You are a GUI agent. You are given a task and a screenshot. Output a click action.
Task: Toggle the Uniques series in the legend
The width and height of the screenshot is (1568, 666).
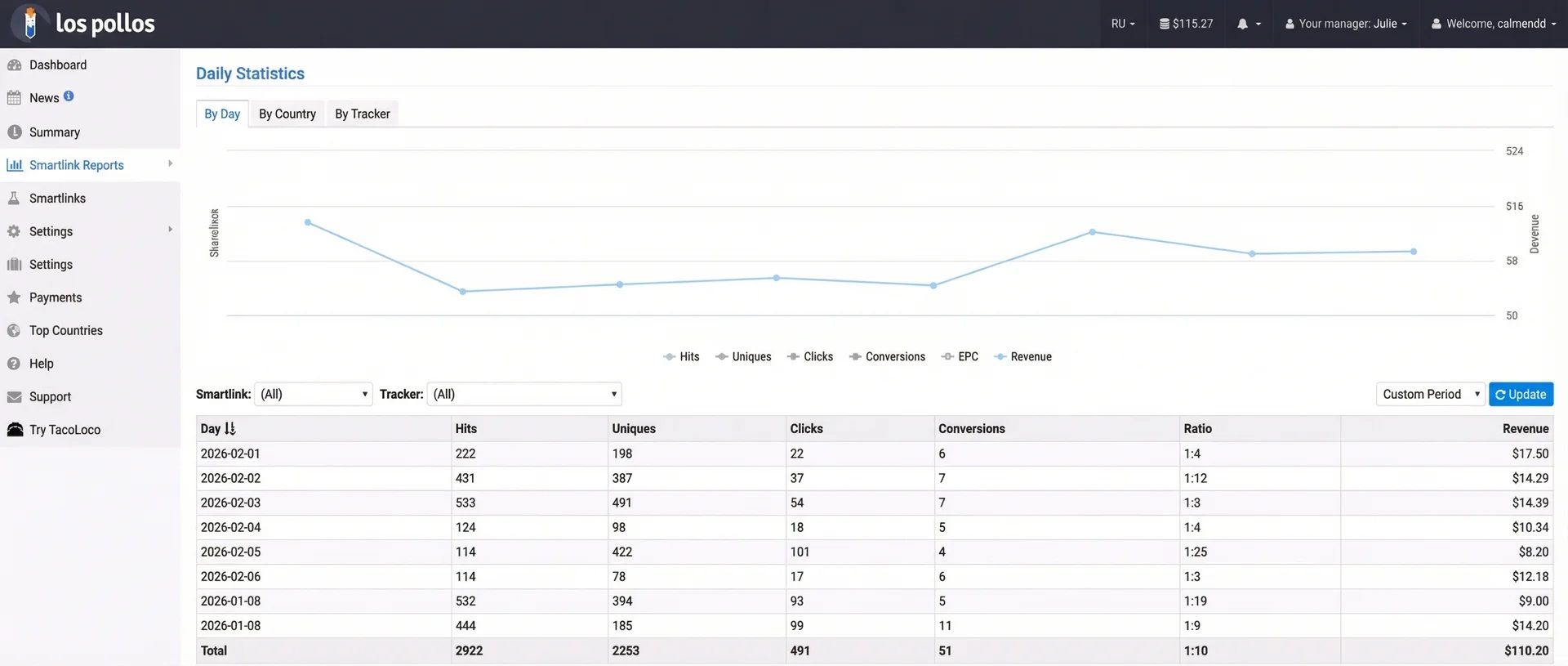click(x=743, y=356)
